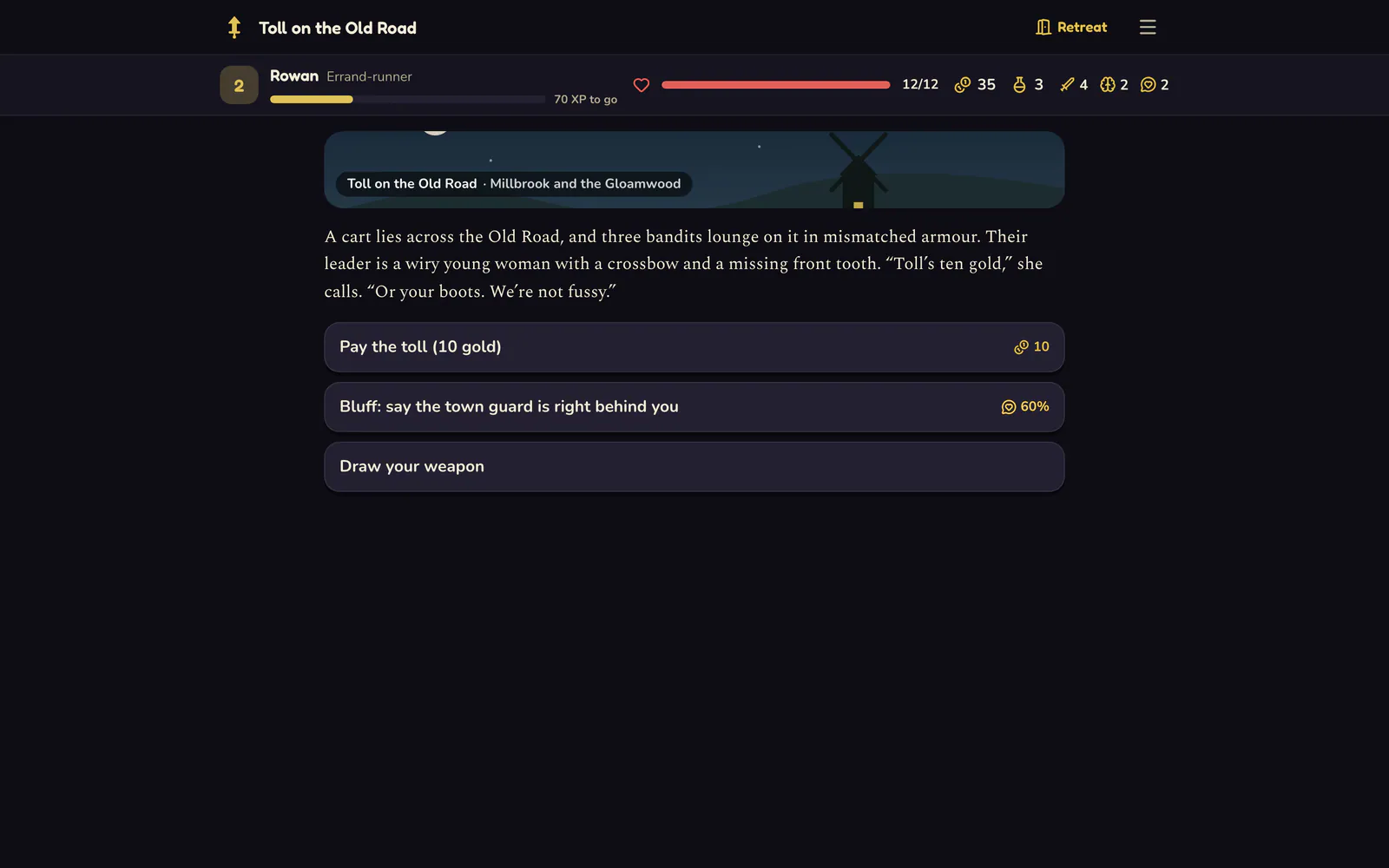1389x868 pixels.
Task: Open the hamburger menu
Action: point(1148,28)
